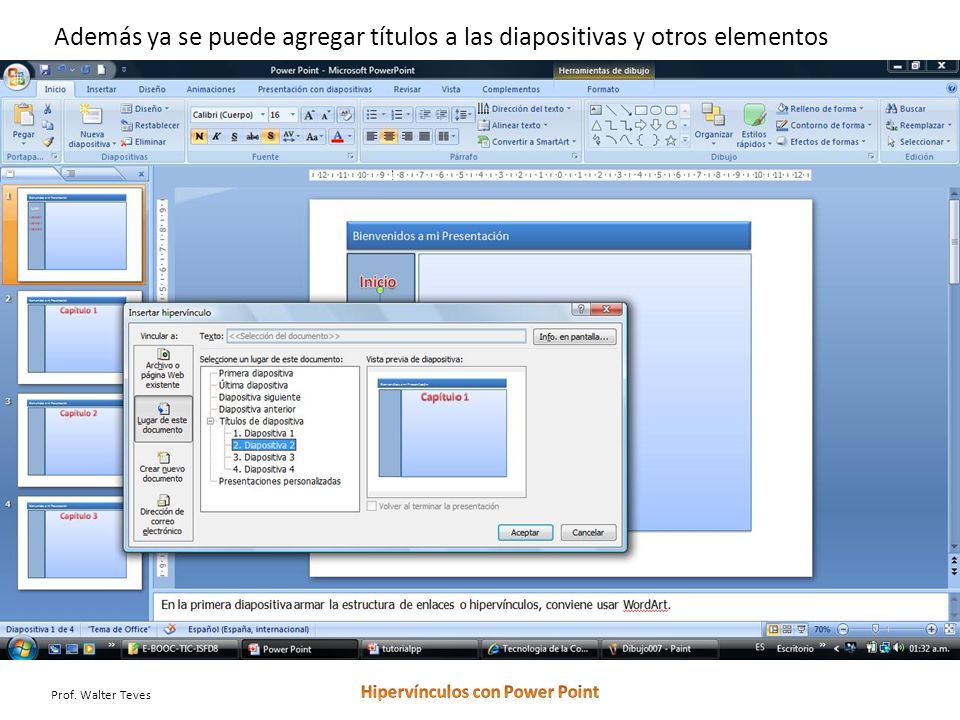Click the font color A swatch

coord(337,137)
